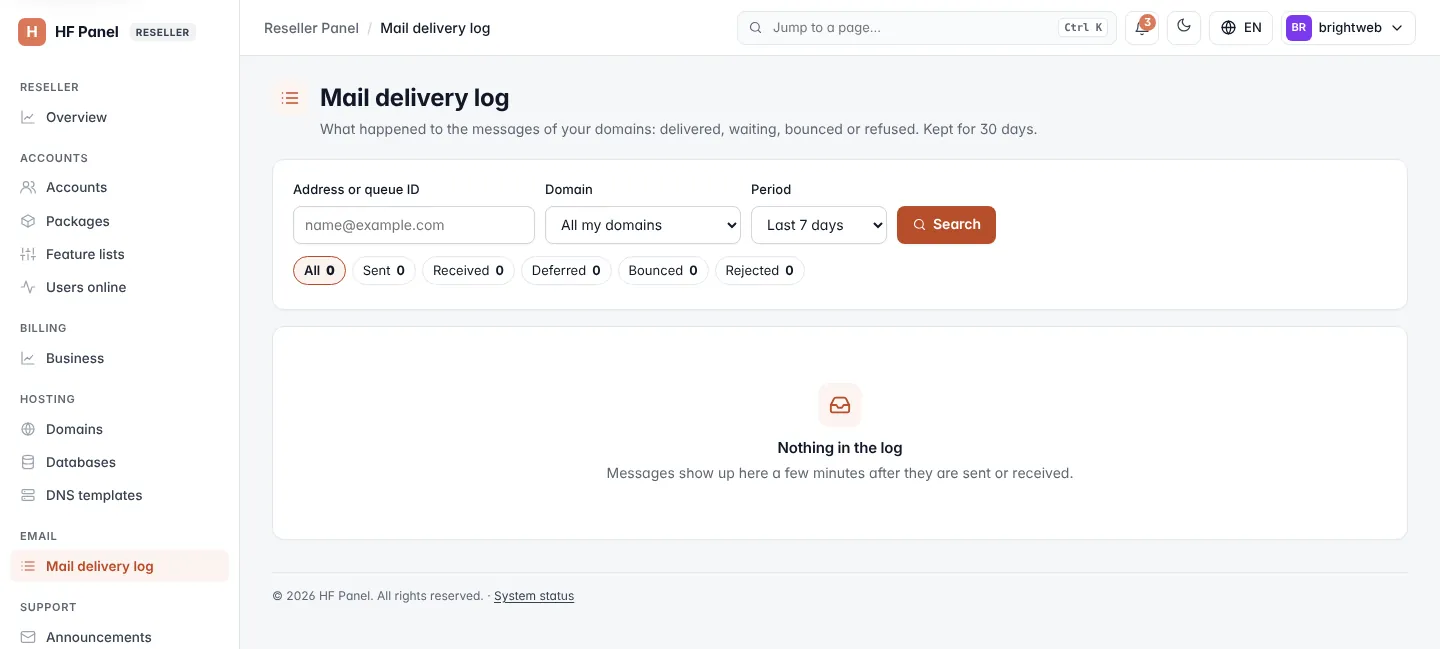This screenshot has height=649, width=1440.
Task: Click the Mail delivery log list icon in sidebar
Action: pos(28,566)
